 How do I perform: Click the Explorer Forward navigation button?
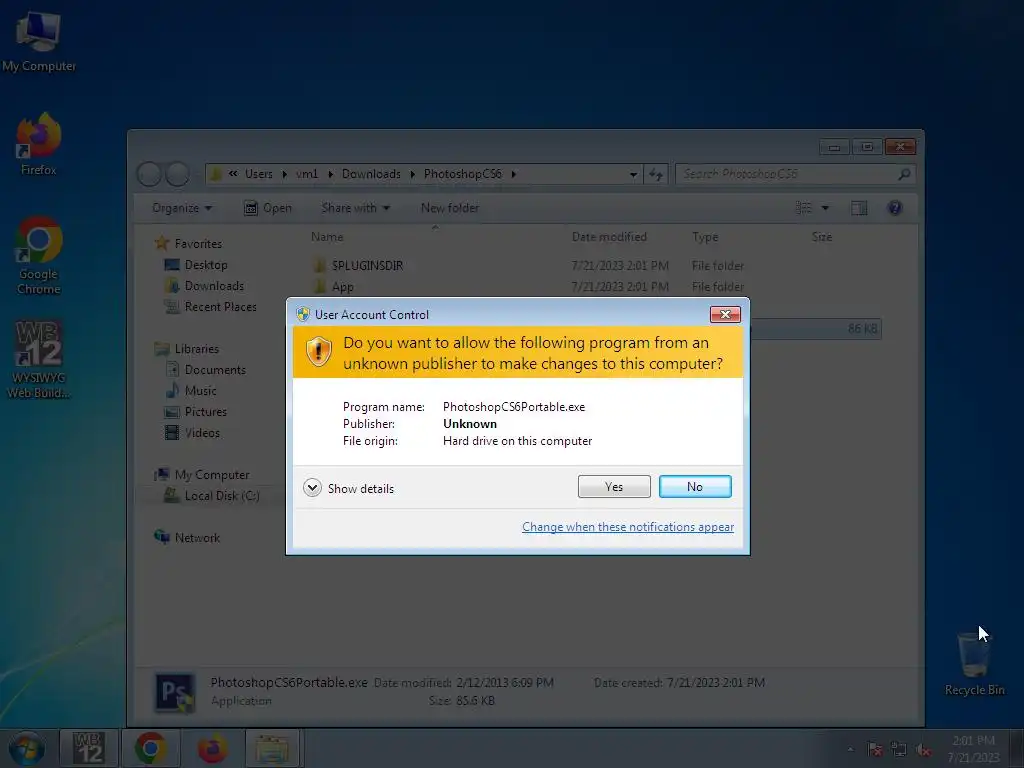pos(177,174)
